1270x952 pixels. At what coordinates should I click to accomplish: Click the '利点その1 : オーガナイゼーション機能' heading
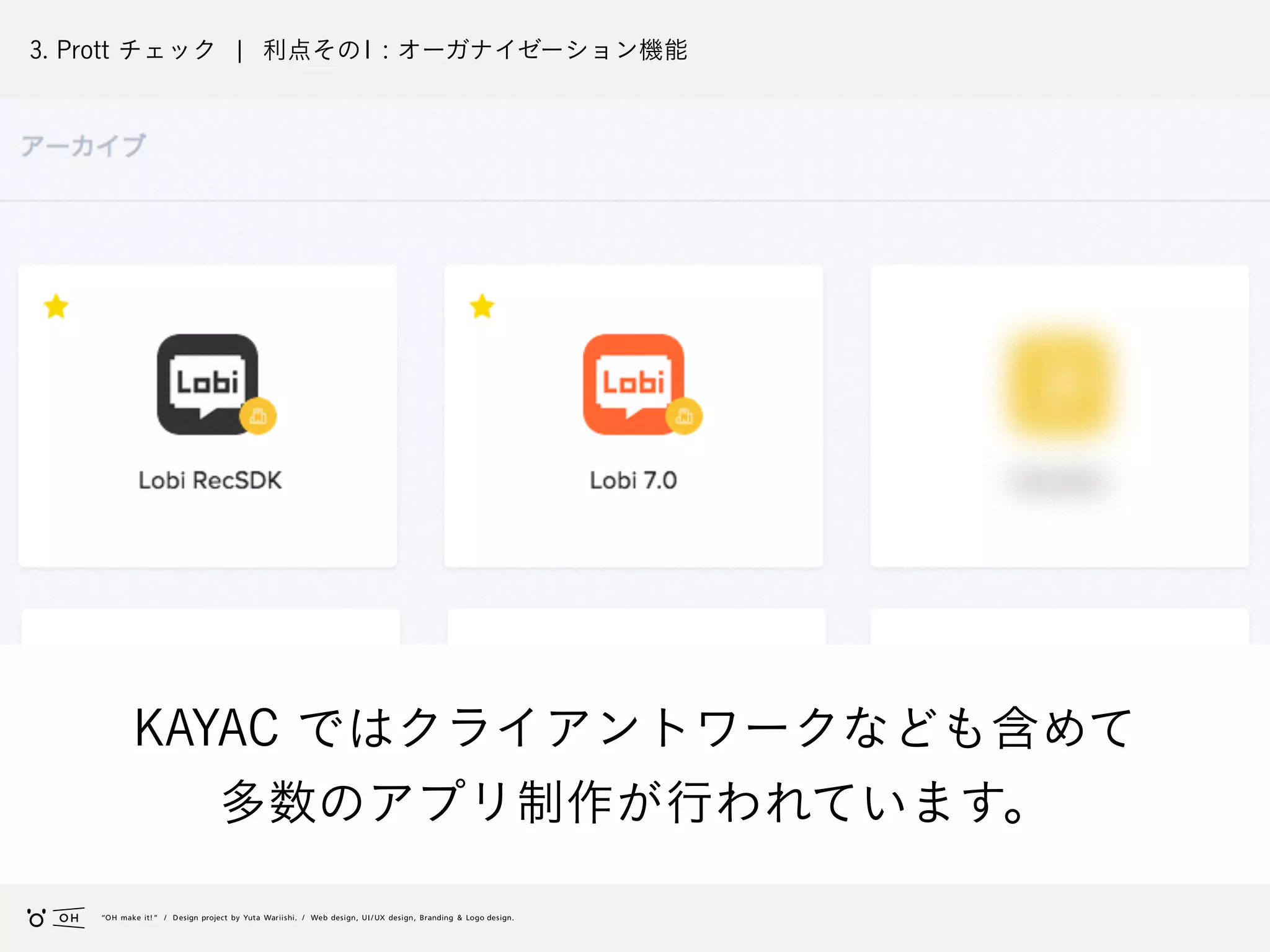coord(476,50)
